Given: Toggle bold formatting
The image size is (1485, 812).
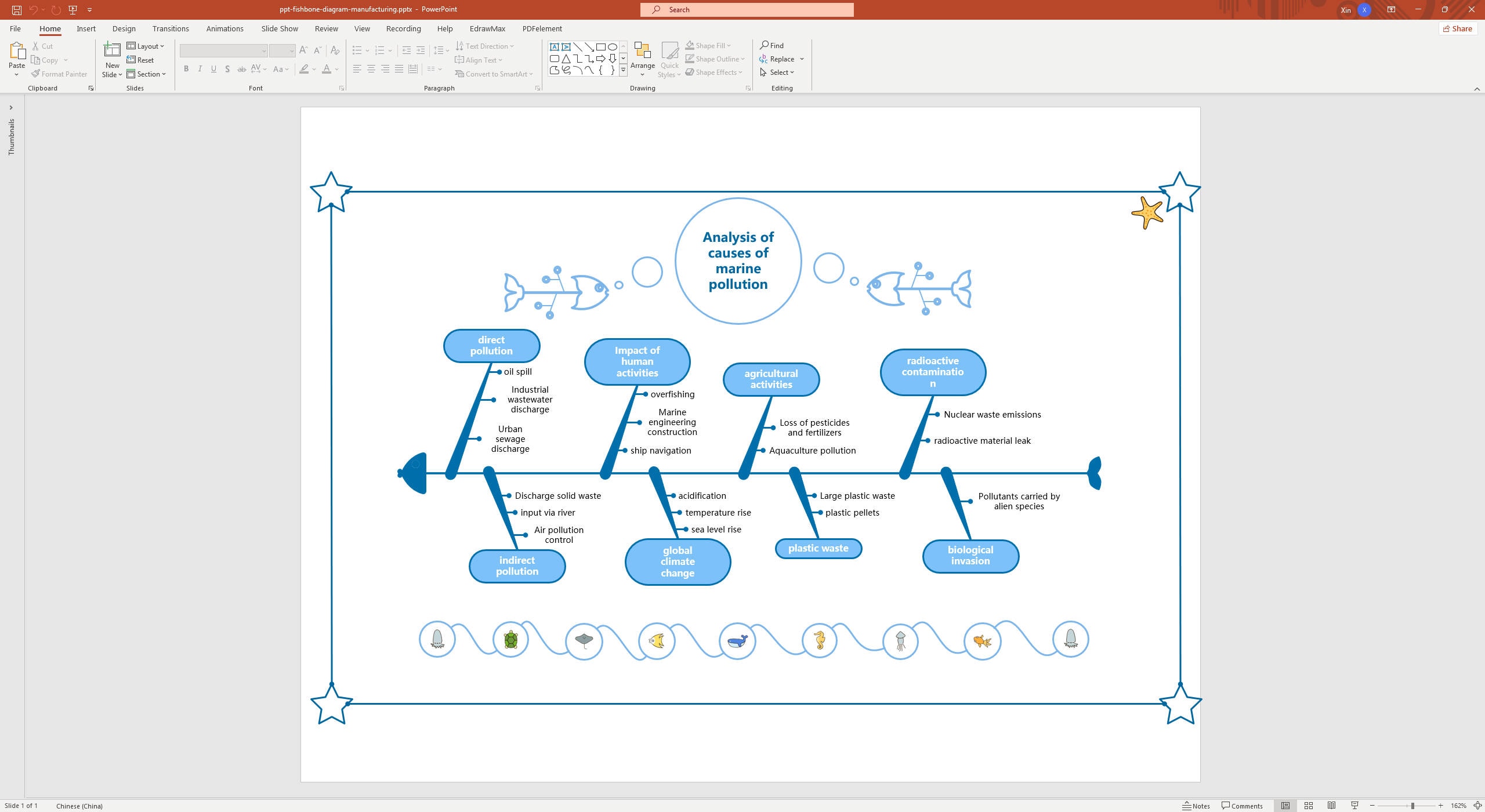Looking at the screenshot, I should (x=186, y=69).
